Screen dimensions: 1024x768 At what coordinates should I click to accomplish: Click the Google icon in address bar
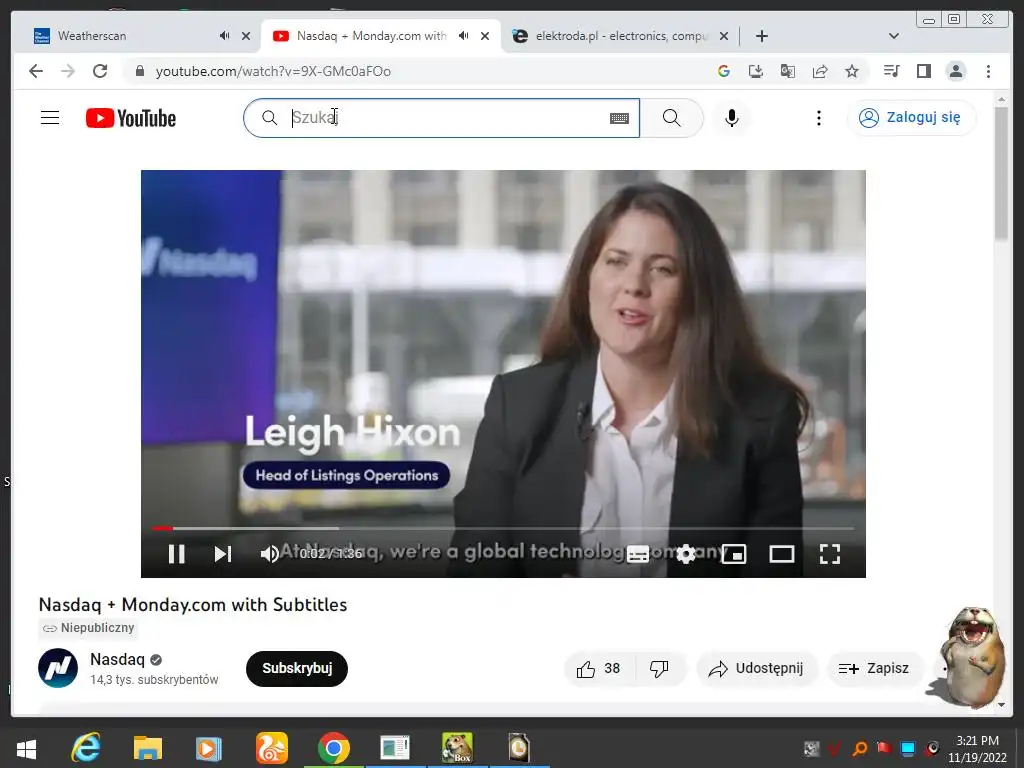point(724,71)
